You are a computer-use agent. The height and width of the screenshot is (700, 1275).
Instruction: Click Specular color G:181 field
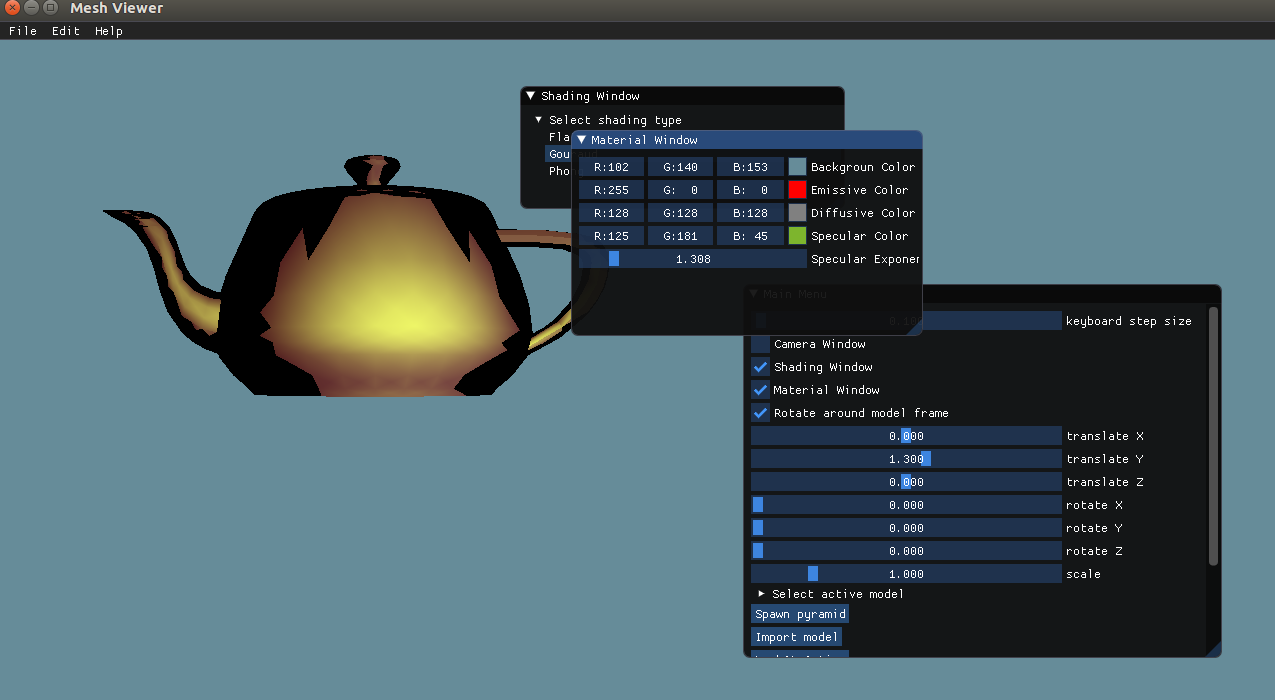coord(680,236)
